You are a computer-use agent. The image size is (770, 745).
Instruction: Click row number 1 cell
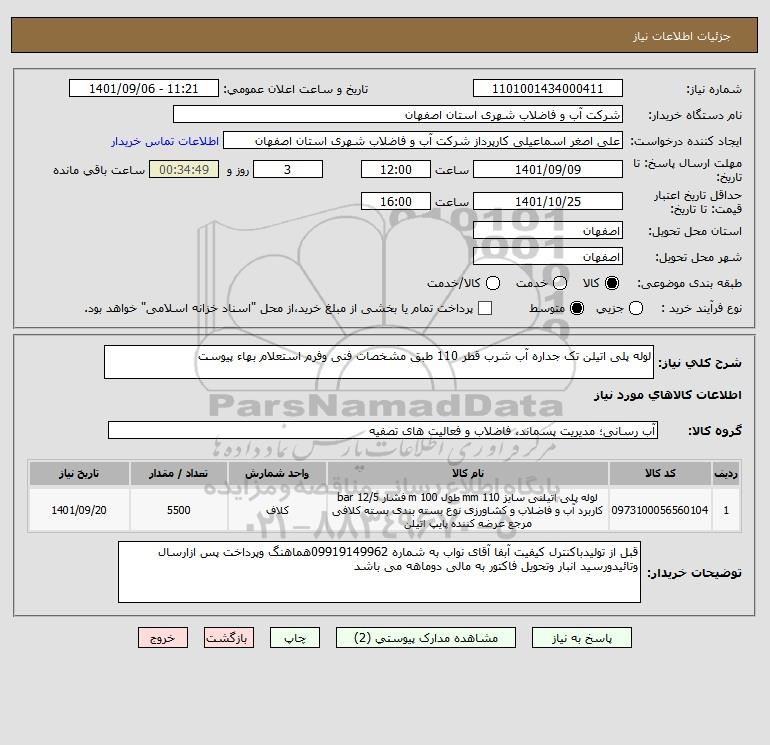[726, 510]
